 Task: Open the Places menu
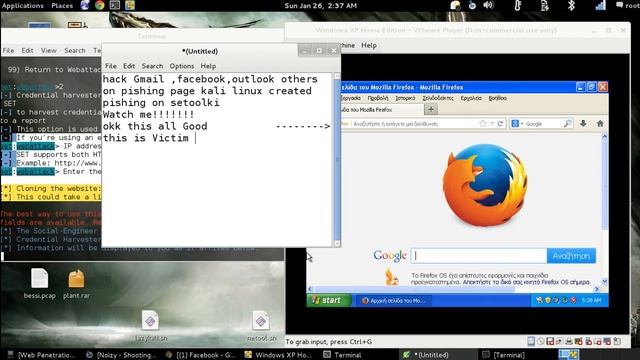(x=62, y=5)
